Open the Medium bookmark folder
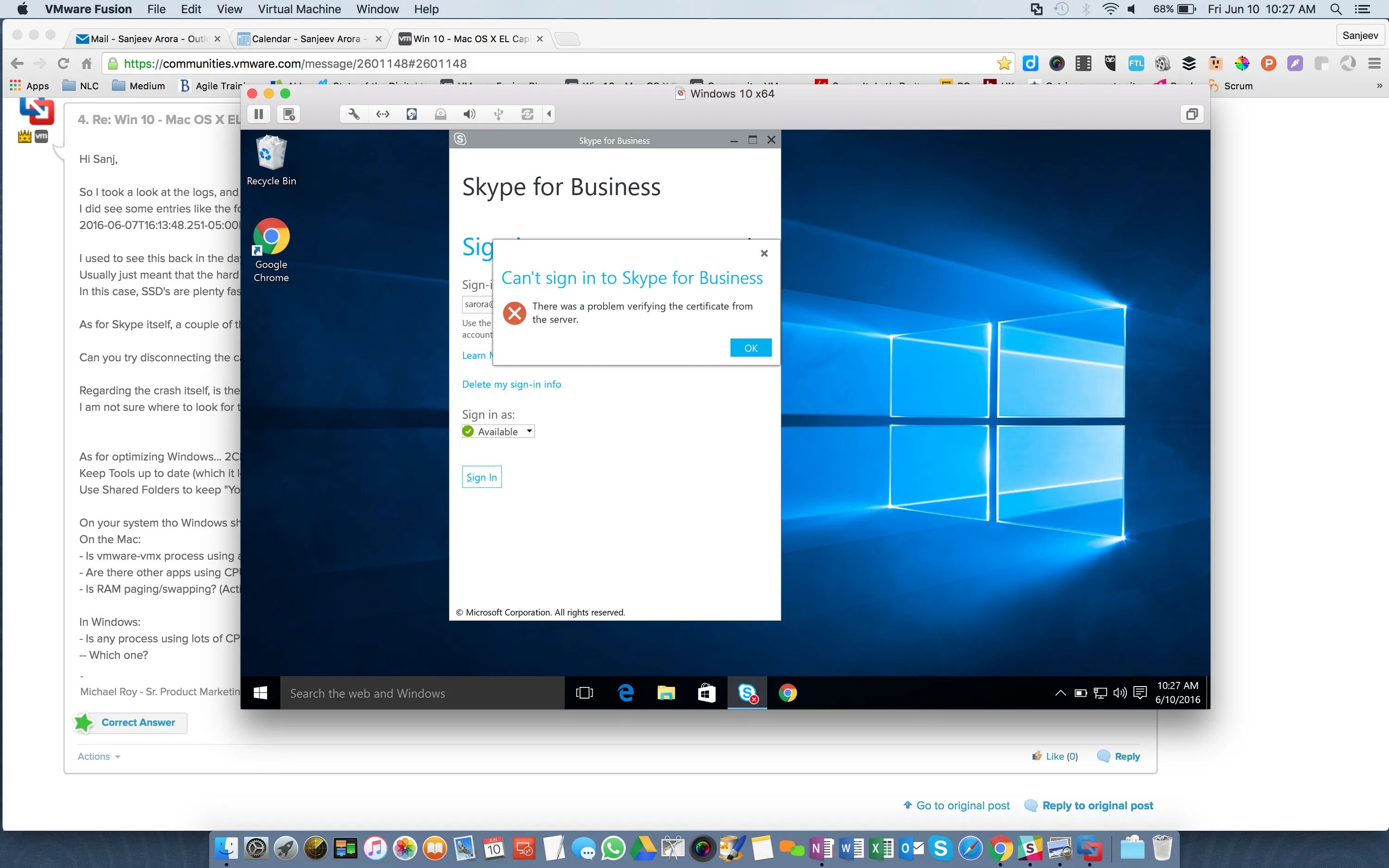The width and height of the screenshot is (1389, 868). click(x=139, y=86)
